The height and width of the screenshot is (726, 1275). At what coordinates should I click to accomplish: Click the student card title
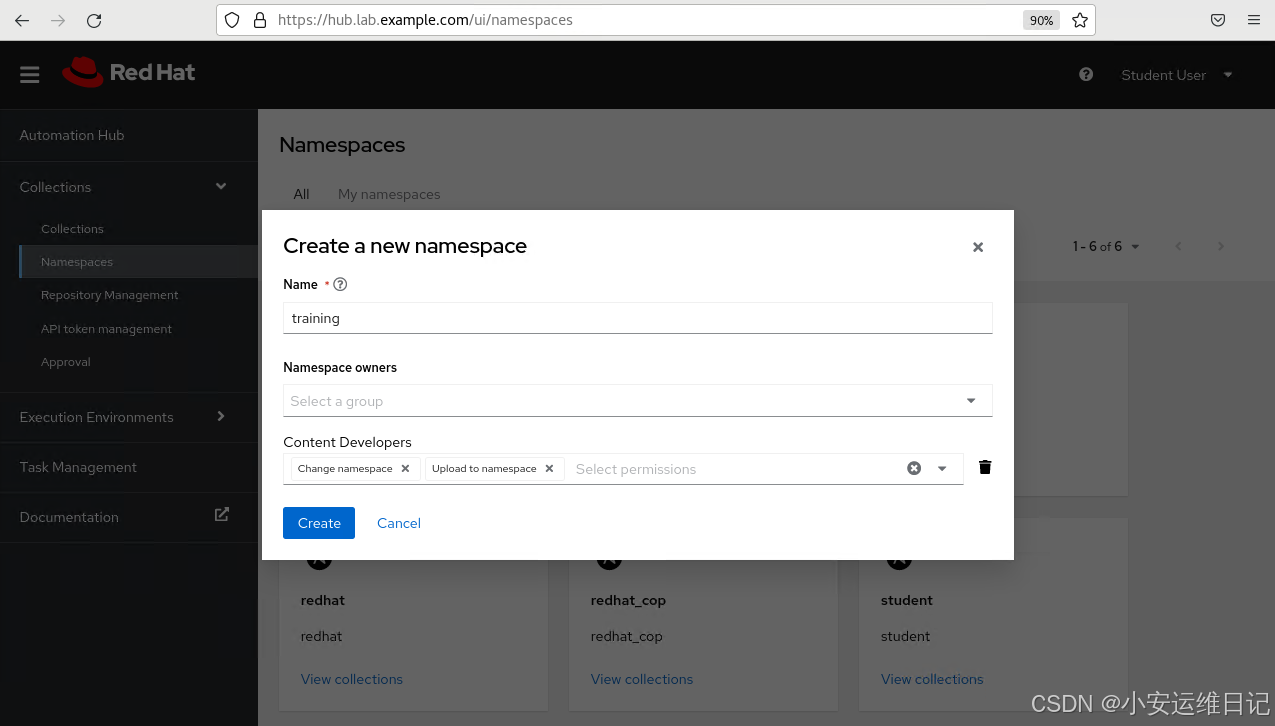(x=907, y=600)
